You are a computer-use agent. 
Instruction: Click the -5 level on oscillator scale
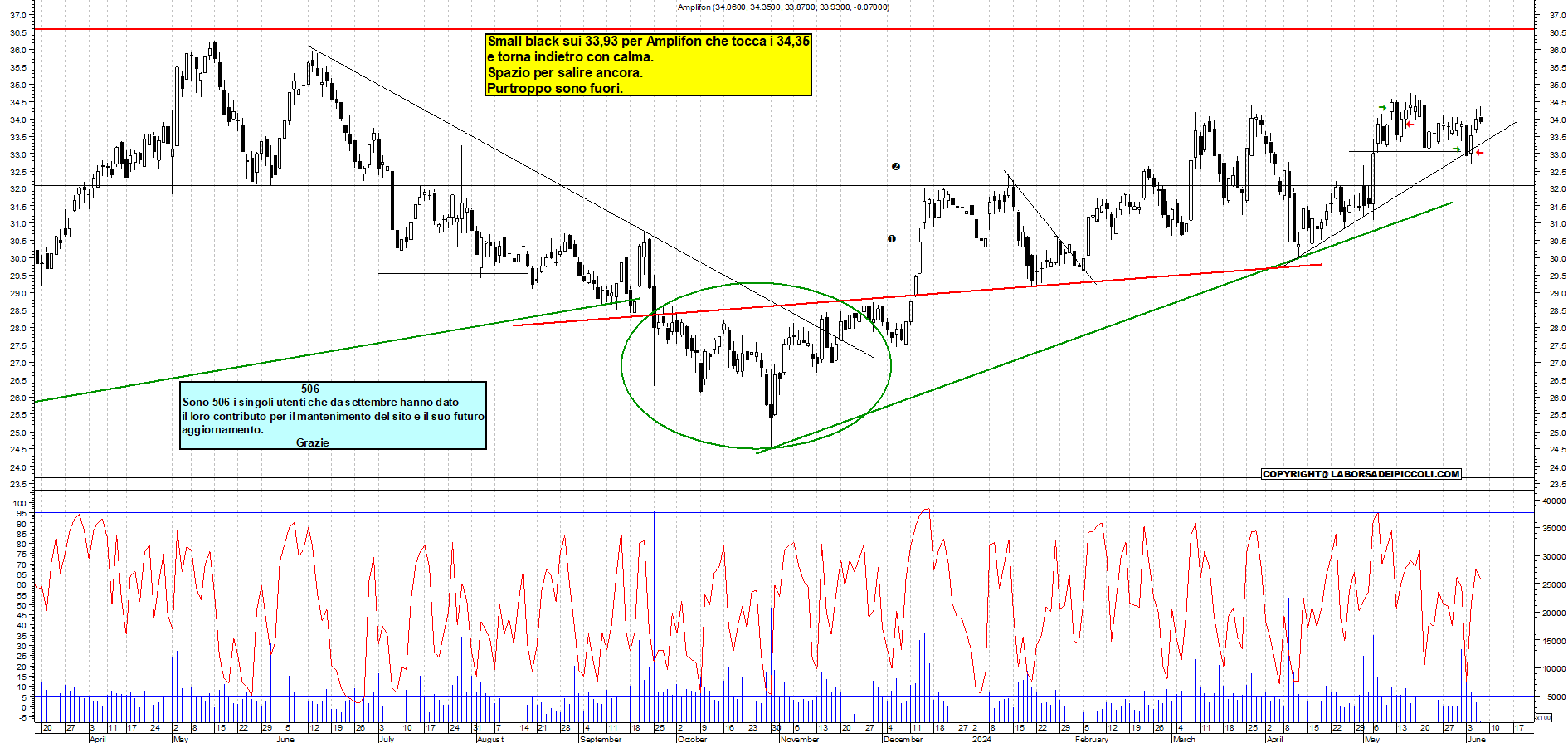(x=22, y=716)
